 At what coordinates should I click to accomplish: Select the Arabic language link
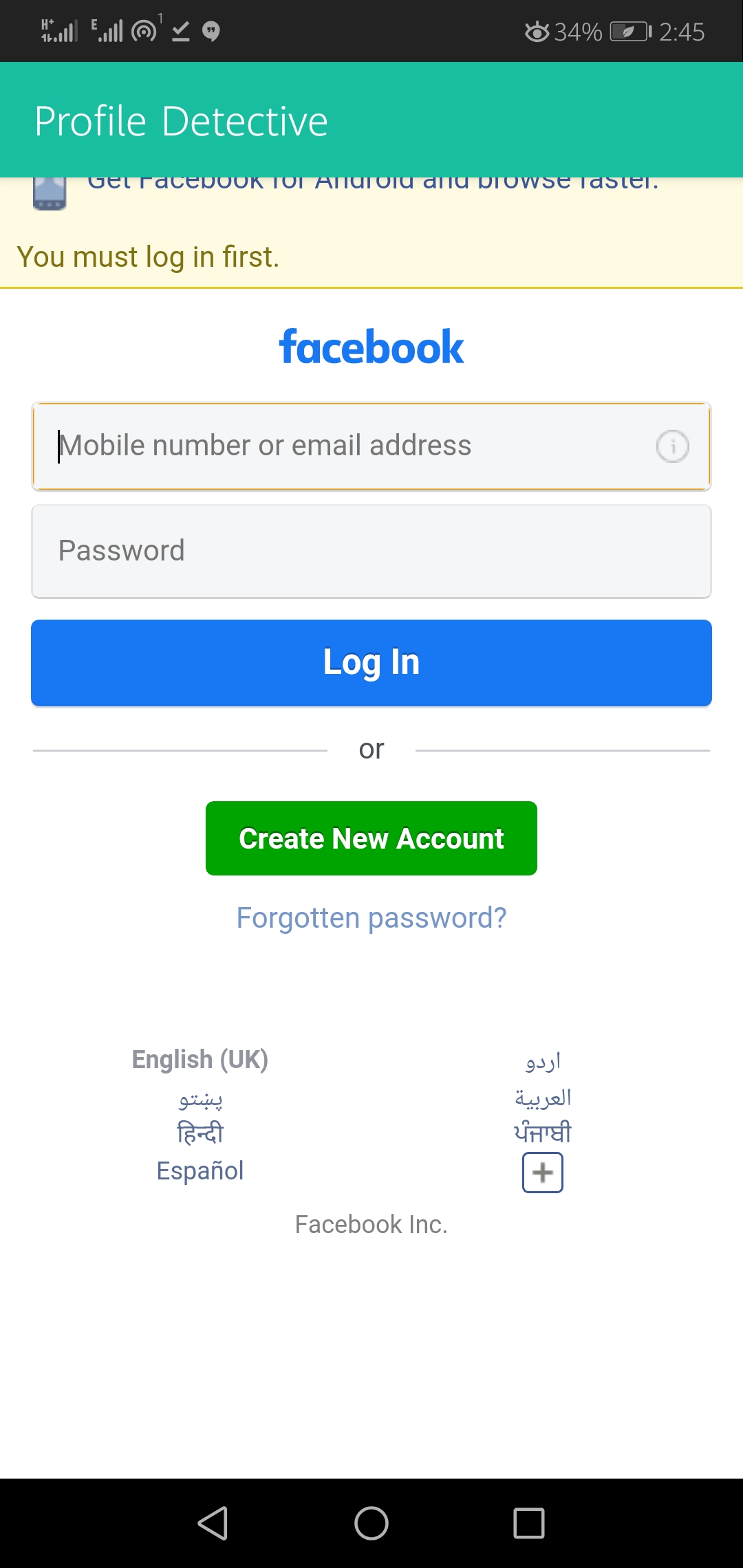[x=543, y=1098]
